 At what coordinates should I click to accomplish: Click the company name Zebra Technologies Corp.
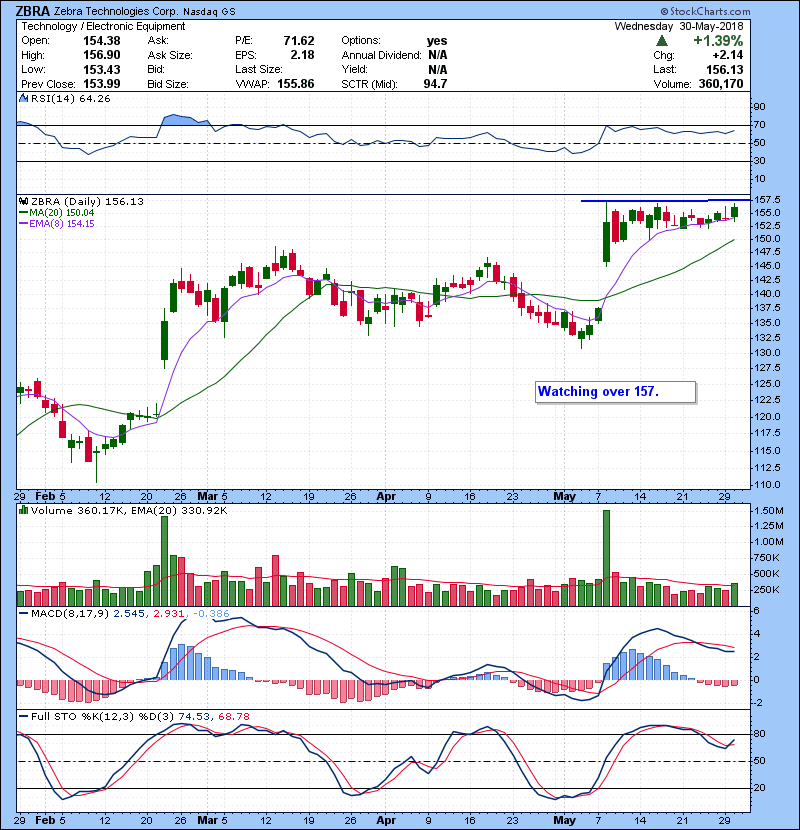pos(118,11)
